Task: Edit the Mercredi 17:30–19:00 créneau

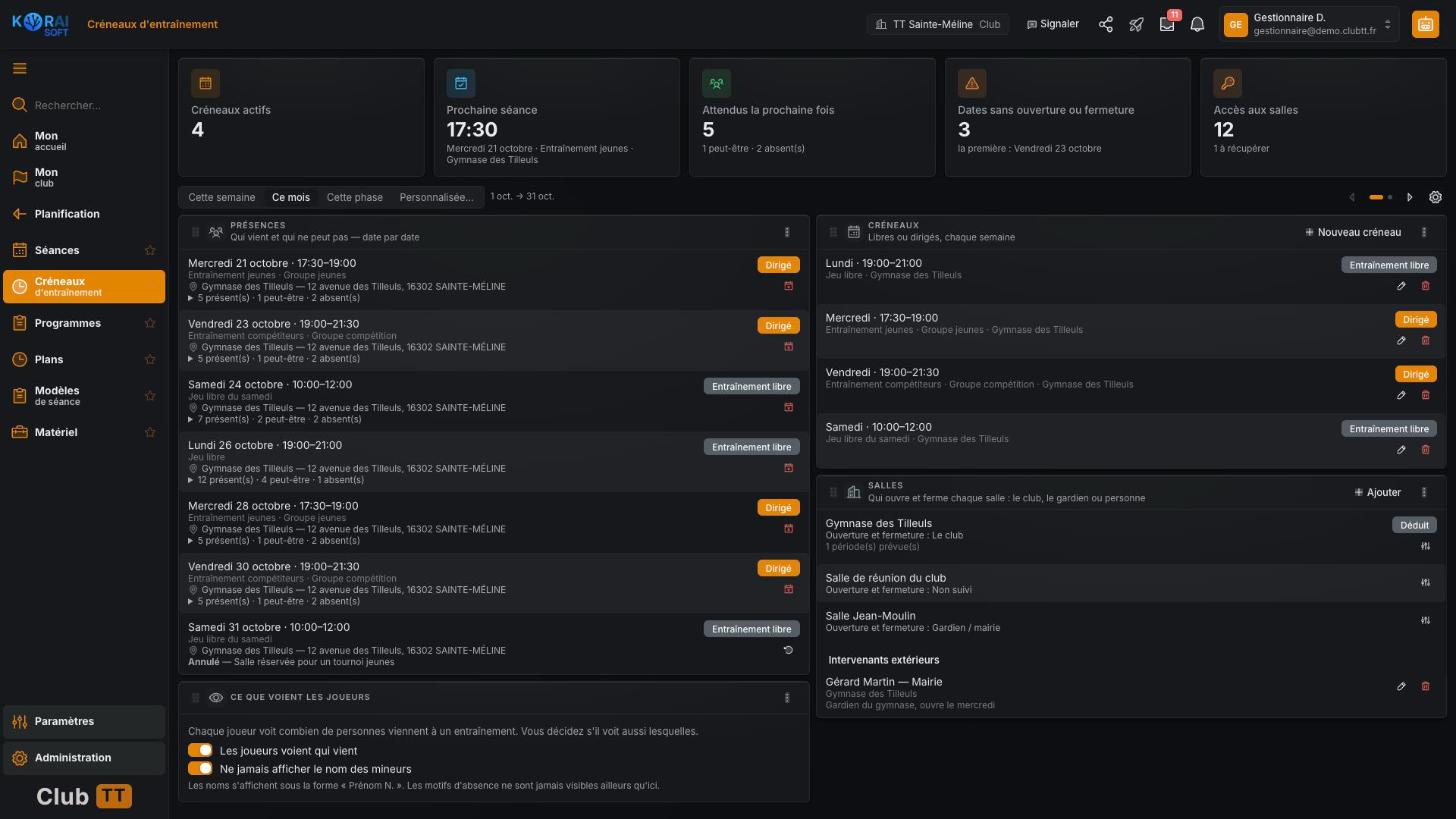Action: click(x=1401, y=341)
